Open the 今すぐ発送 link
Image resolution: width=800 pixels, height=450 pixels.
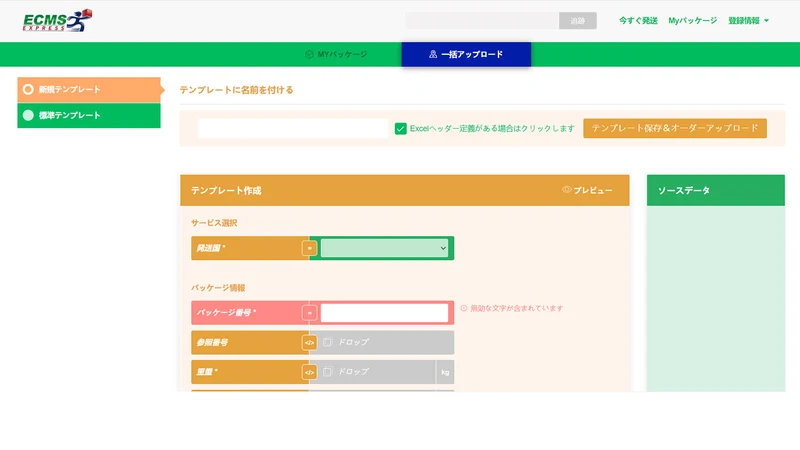(x=638, y=21)
